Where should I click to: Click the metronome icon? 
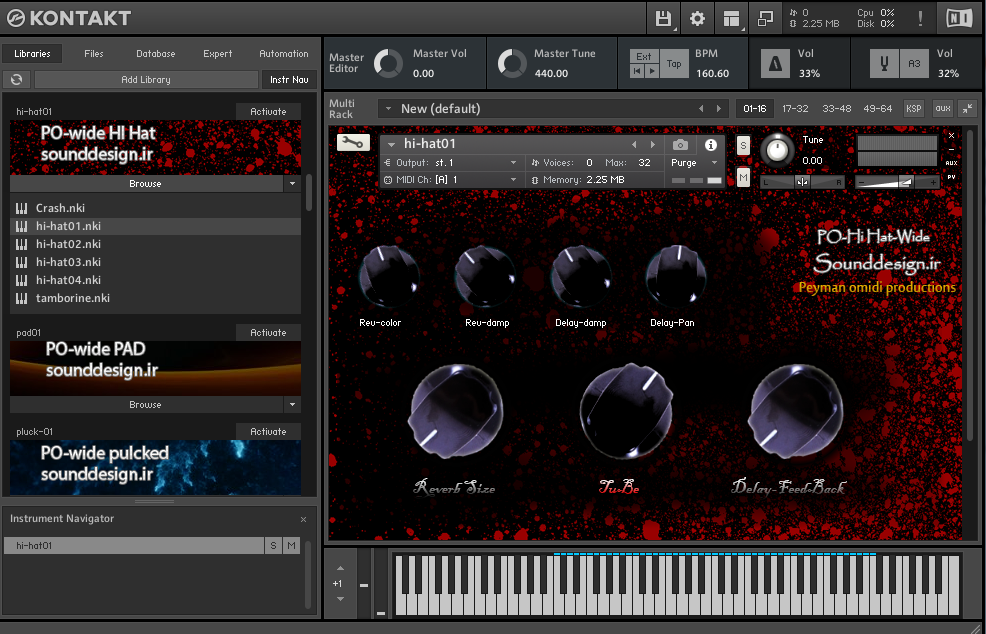775,64
